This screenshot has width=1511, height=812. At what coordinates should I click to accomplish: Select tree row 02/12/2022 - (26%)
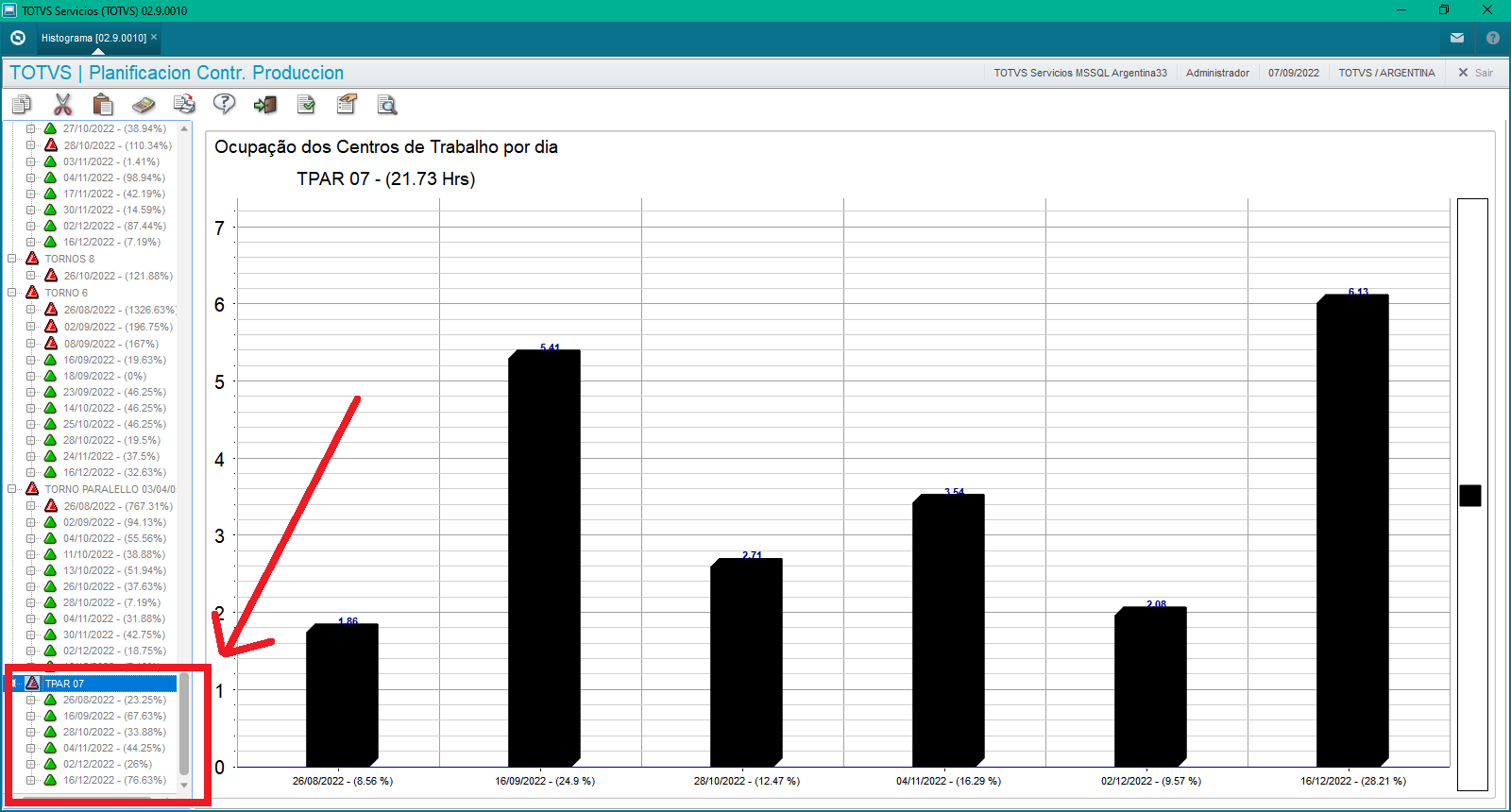coord(108,764)
